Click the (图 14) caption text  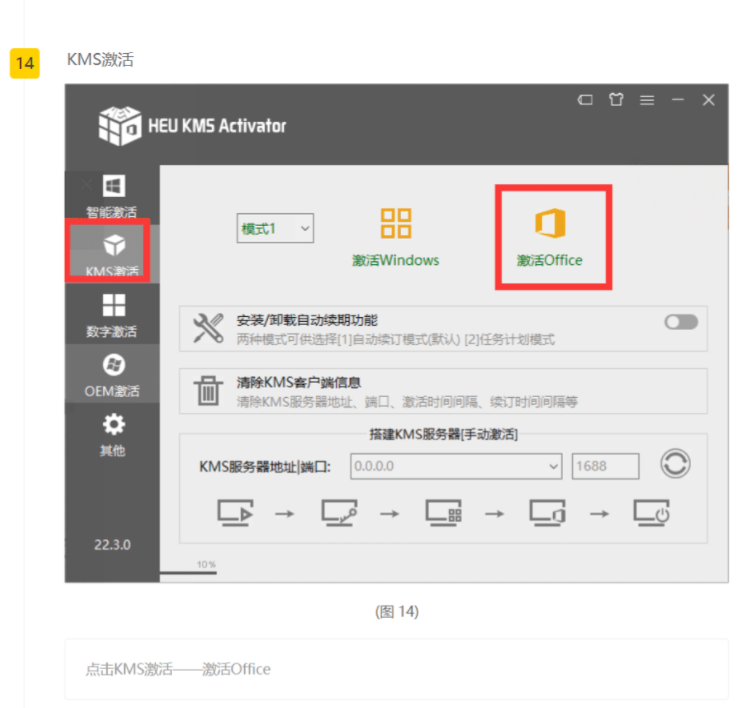[x=397, y=611]
